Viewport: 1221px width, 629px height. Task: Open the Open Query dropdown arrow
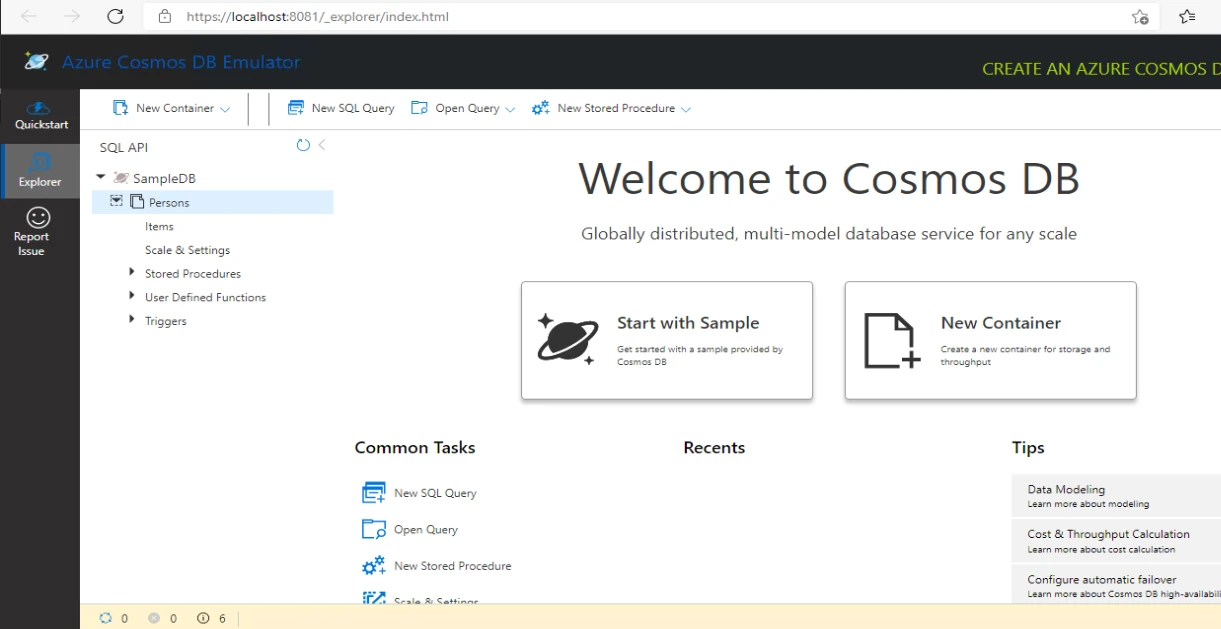pyautogui.click(x=510, y=109)
